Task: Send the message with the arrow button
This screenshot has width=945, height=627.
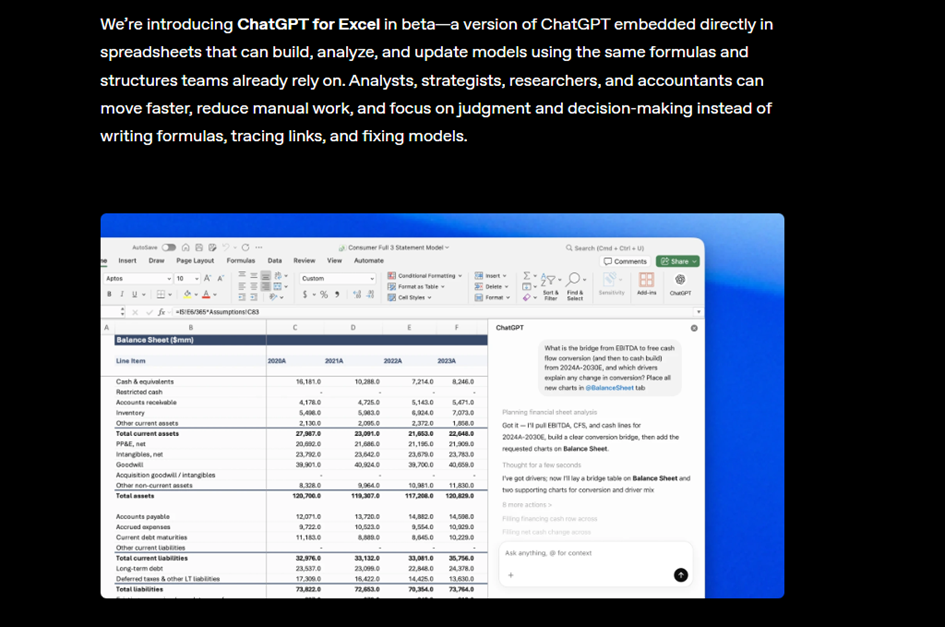Action: tap(681, 575)
